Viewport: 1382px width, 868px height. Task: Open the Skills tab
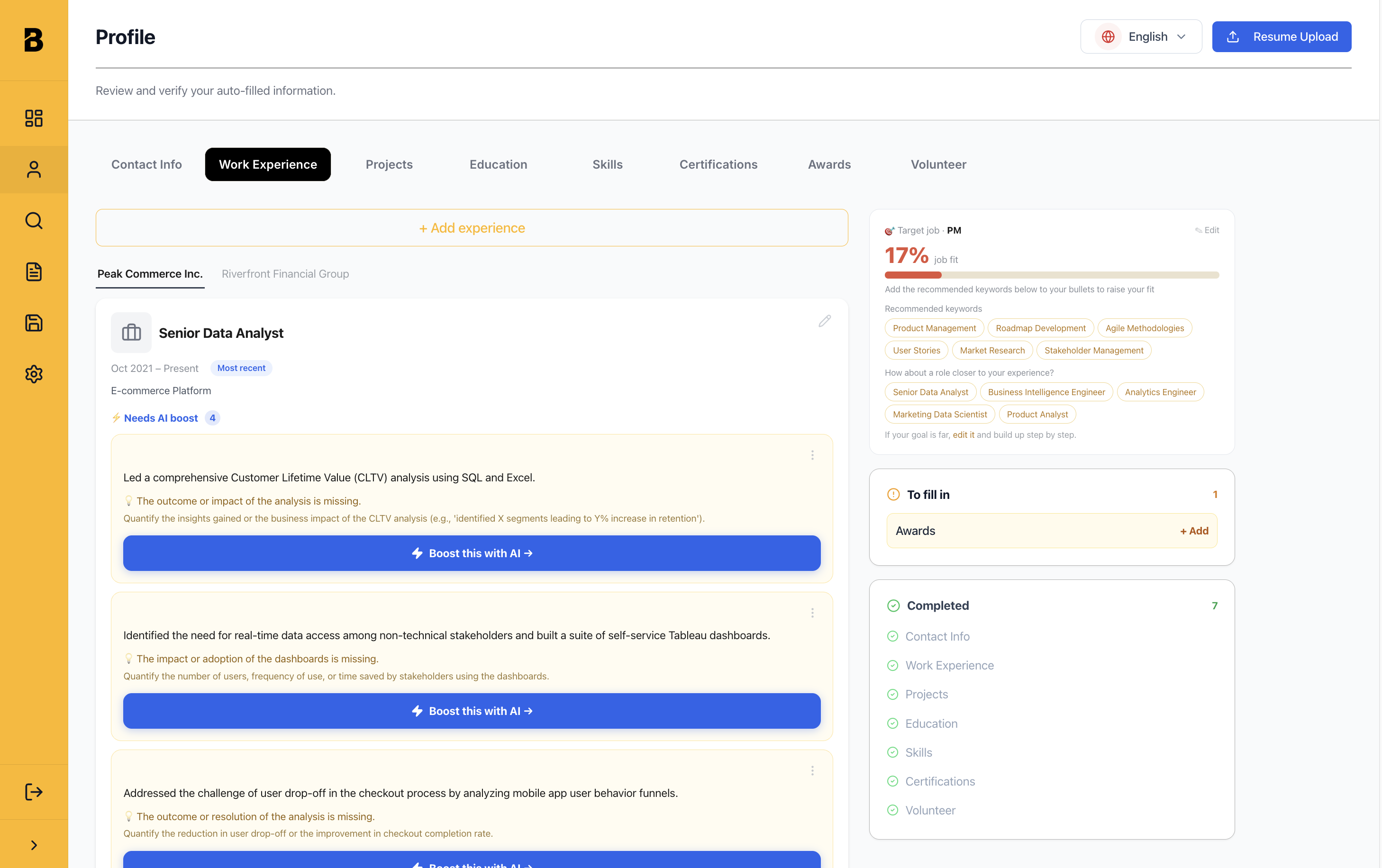click(x=607, y=164)
